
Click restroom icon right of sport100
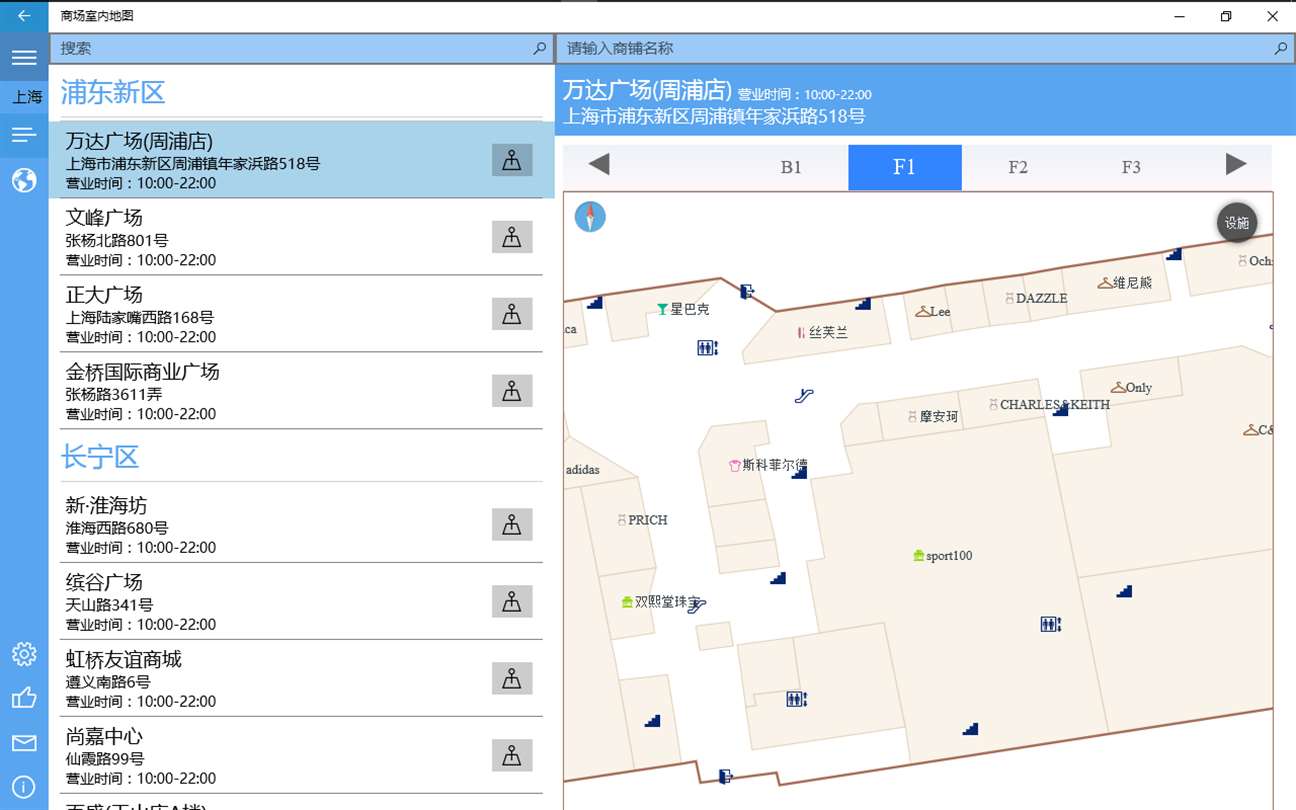click(1050, 624)
